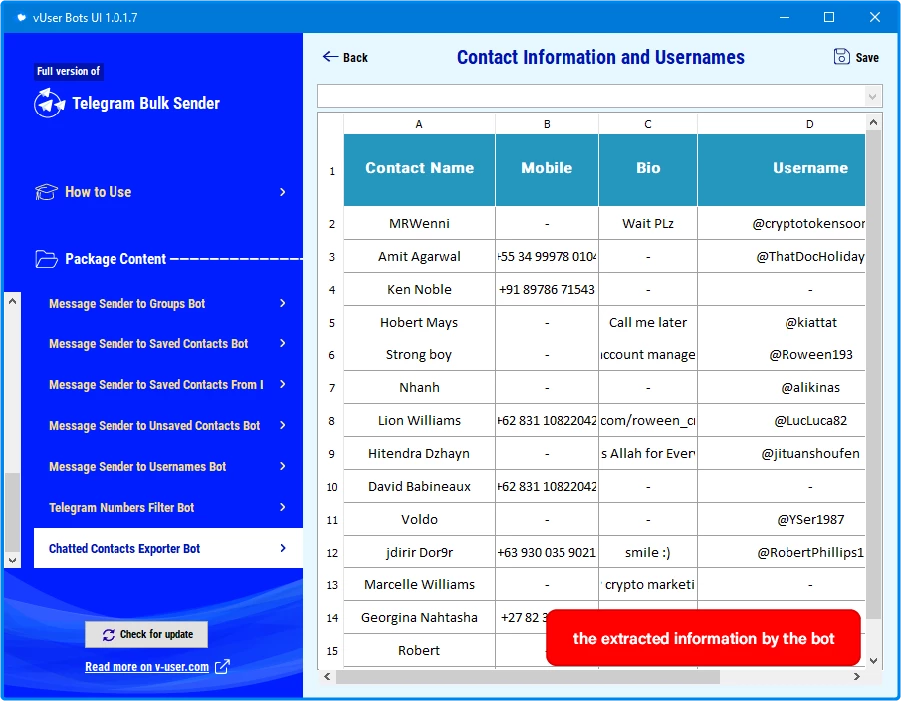901x701 pixels.
Task: Click the Username header cell
Action: tap(781, 170)
